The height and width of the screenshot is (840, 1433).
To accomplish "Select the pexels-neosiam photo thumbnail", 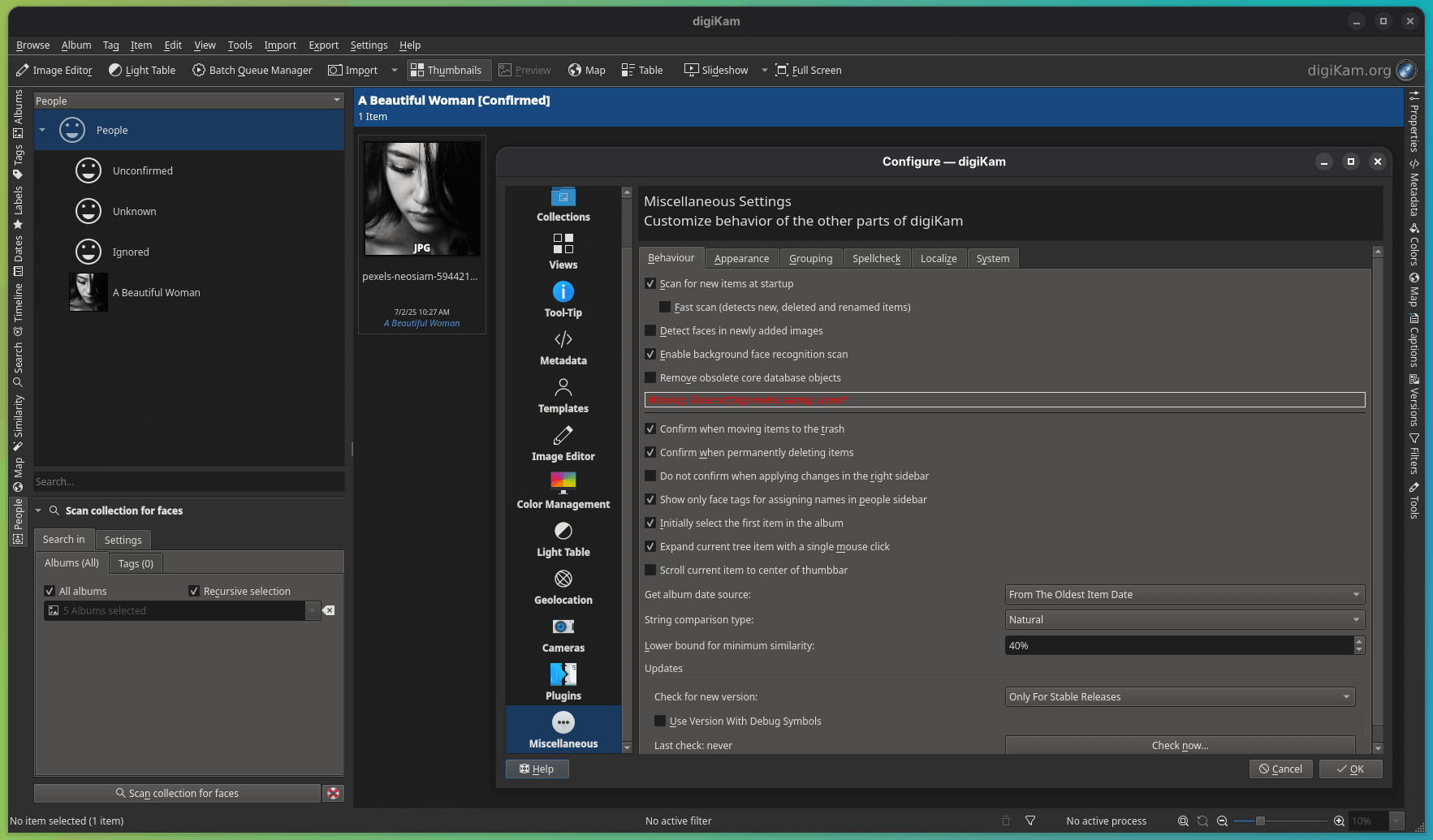I will (421, 198).
